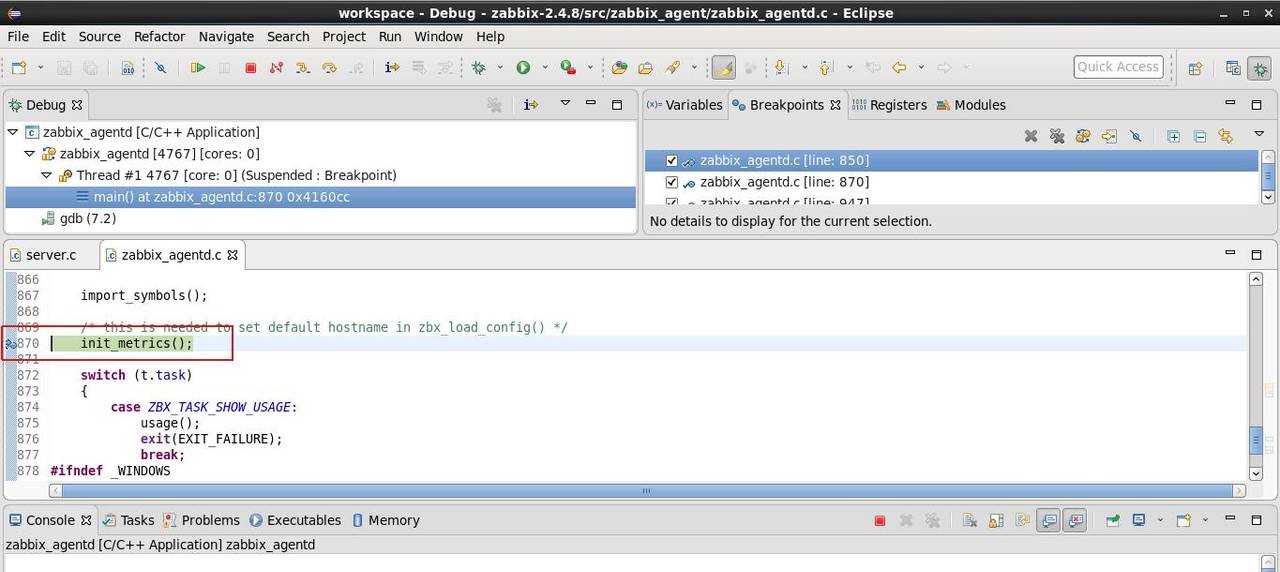1280x572 pixels.
Task: Open the server.c editor tab
Action: click(x=50, y=255)
